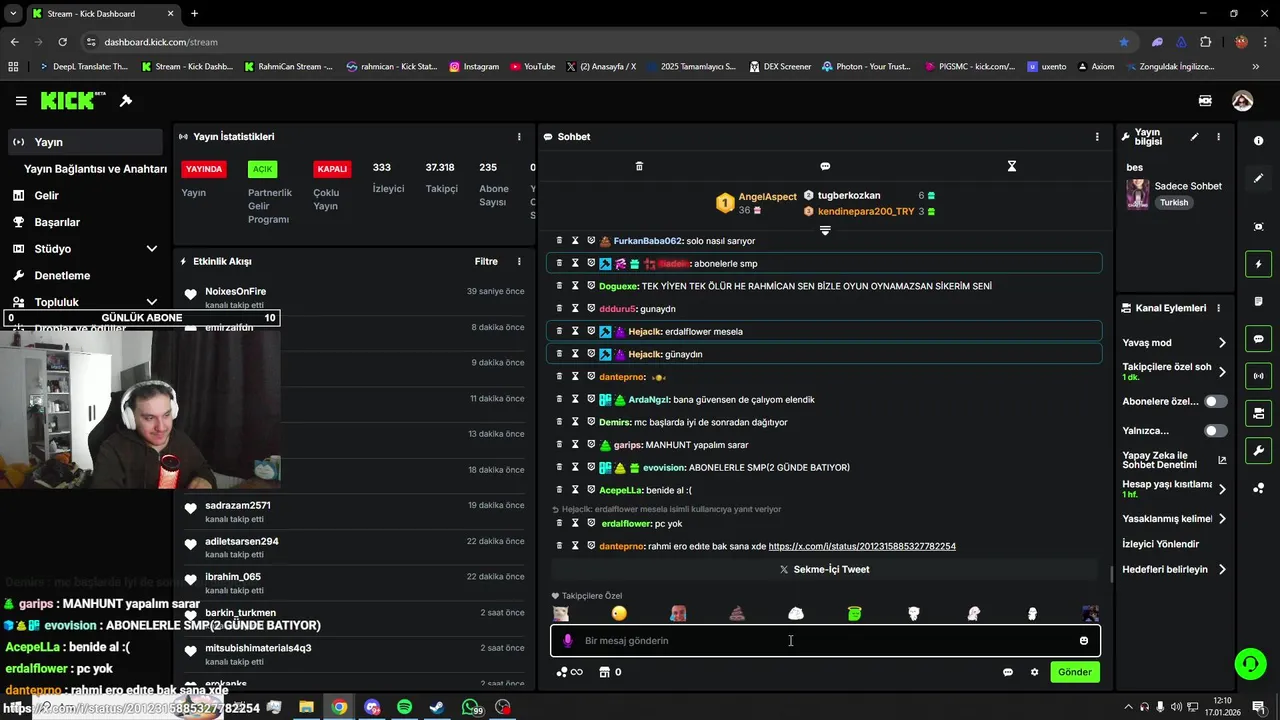Click the shield icon on the garips message
This screenshot has width=1280, height=720.
(x=591, y=445)
